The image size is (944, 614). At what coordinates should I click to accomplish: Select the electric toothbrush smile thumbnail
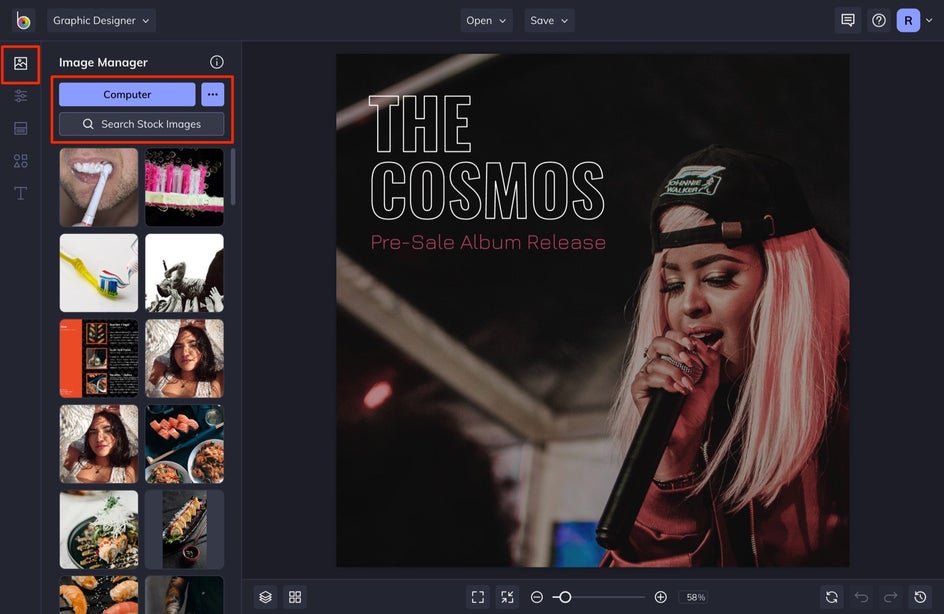tap(99, 187)
